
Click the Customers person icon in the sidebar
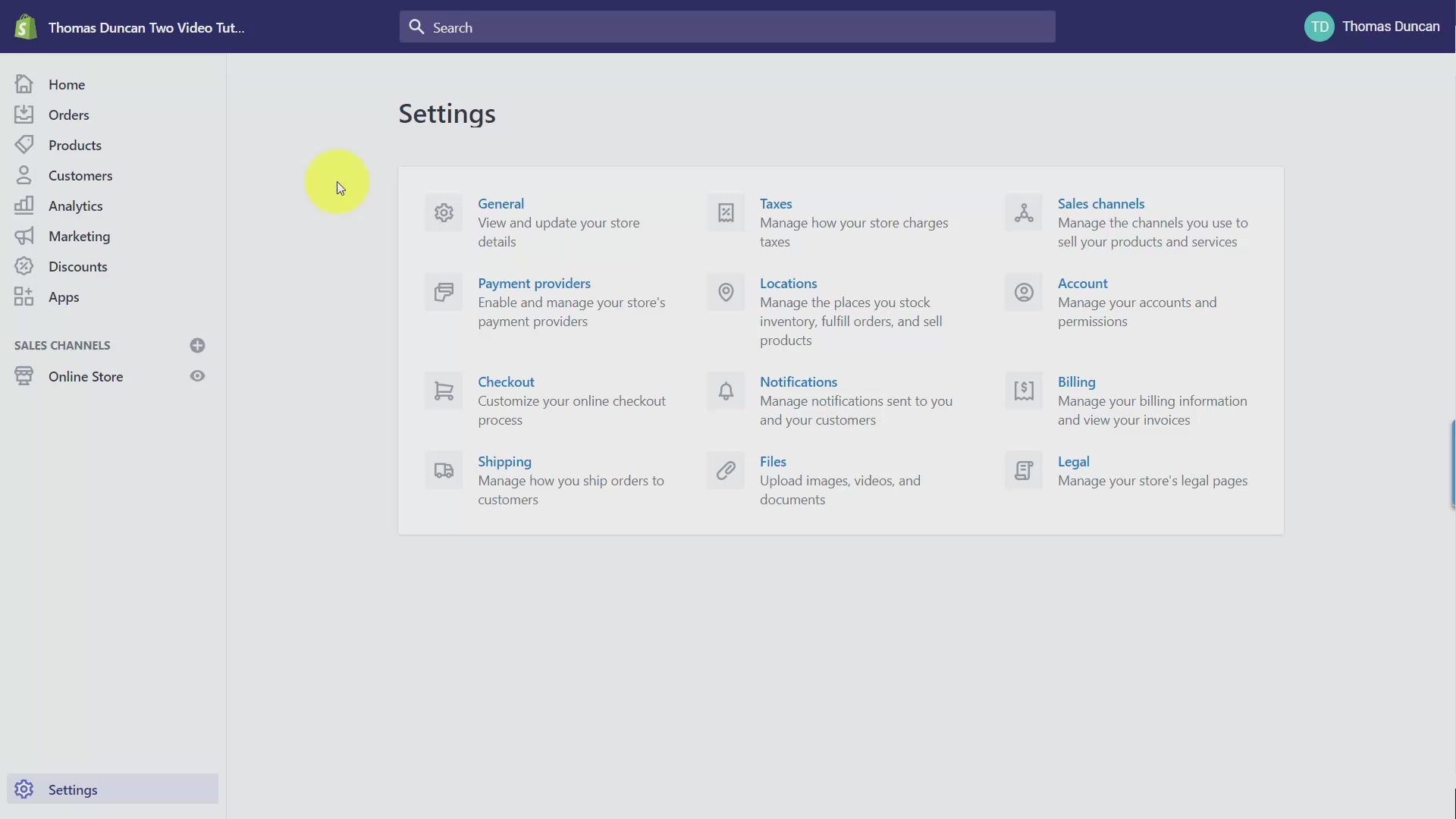click(24, 175)
